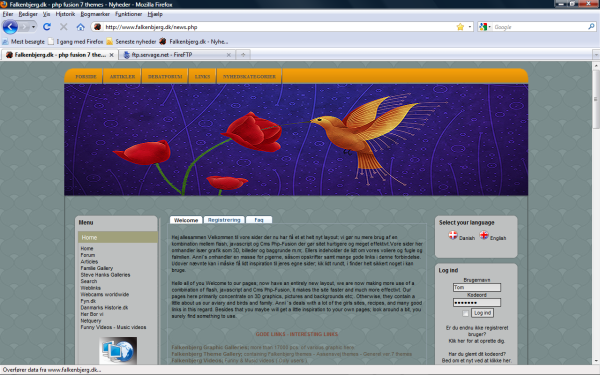Reload the page with the refresh icon
600x375 pixels.
(47, 27)
